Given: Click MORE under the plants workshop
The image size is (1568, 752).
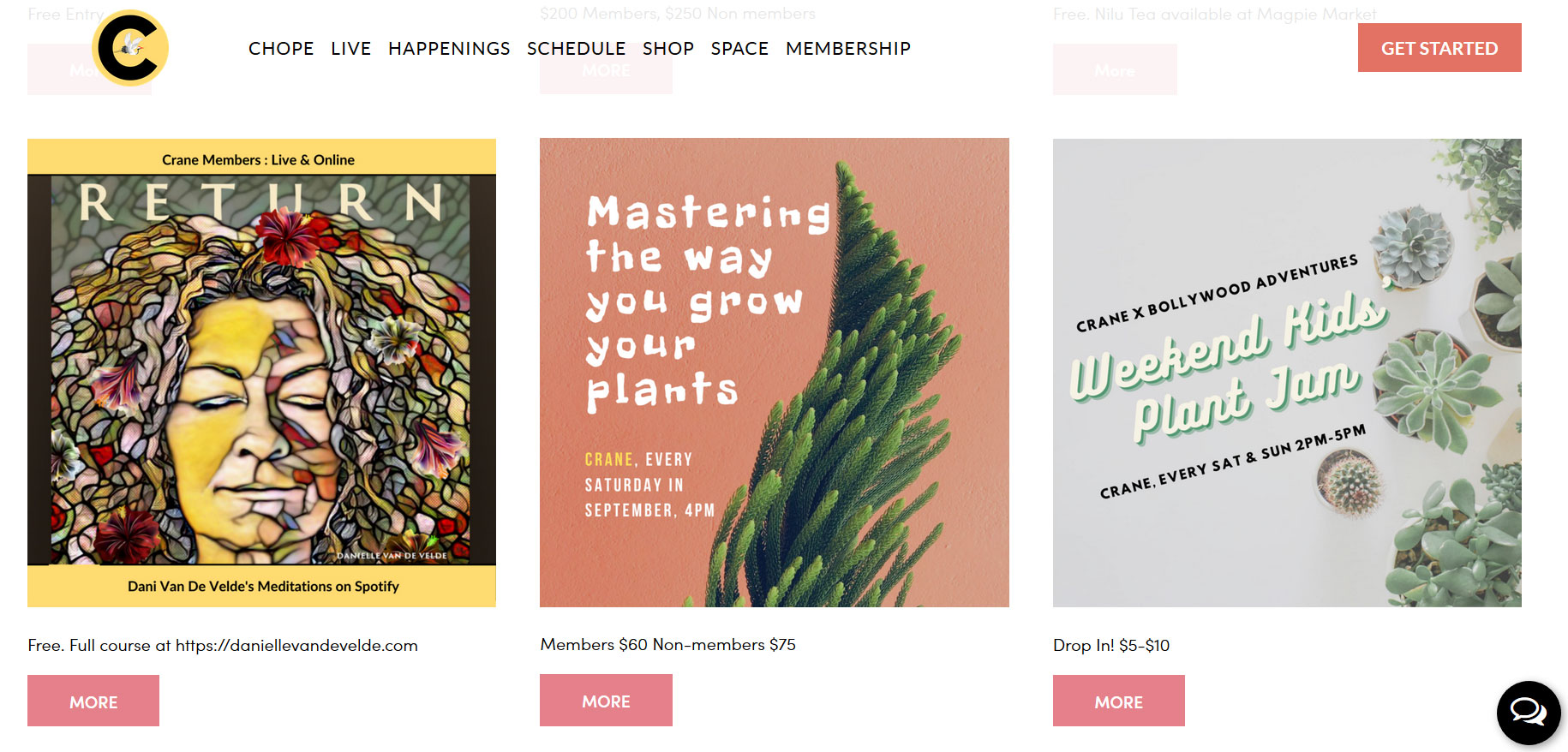Looking at the screenshot, I should tap(606, 701).
